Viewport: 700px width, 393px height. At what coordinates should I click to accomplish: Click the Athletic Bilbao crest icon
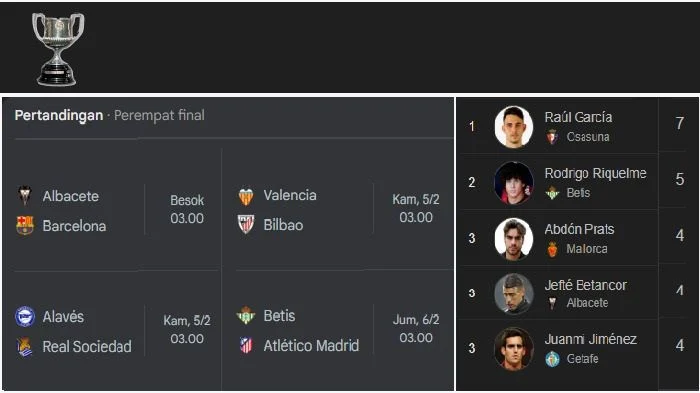click(x=246, y=225)
